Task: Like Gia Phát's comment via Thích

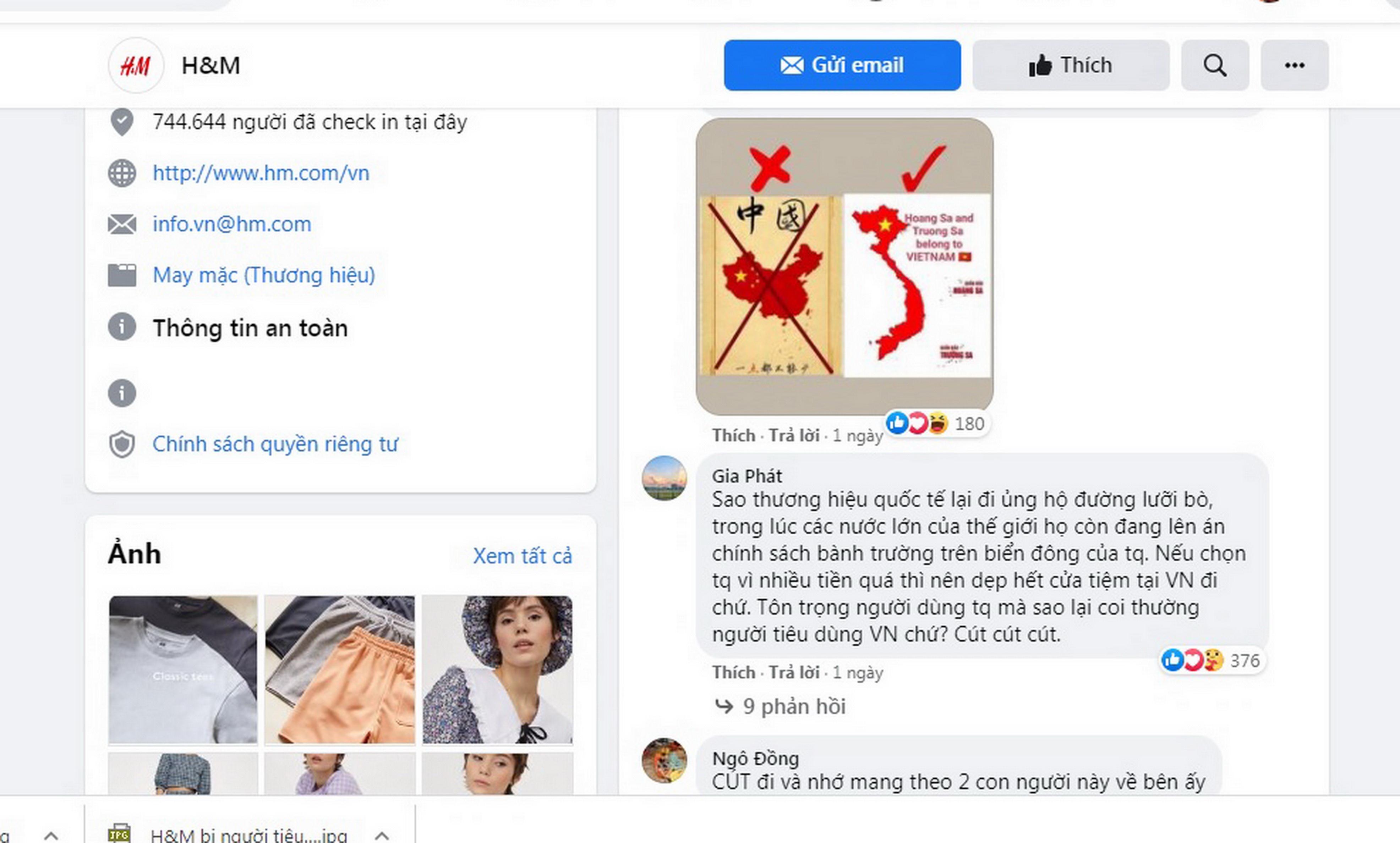Action: (x=733, y=673)
